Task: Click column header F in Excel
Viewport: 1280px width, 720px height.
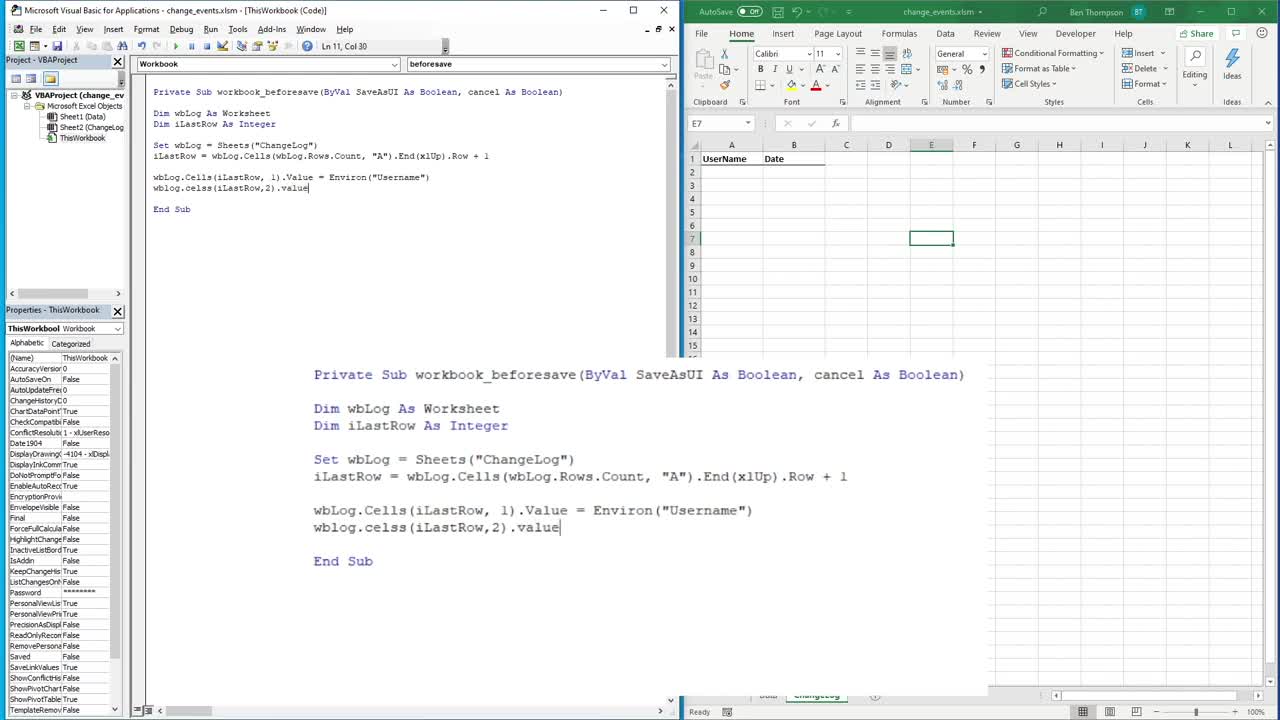Action: (974, 145)
